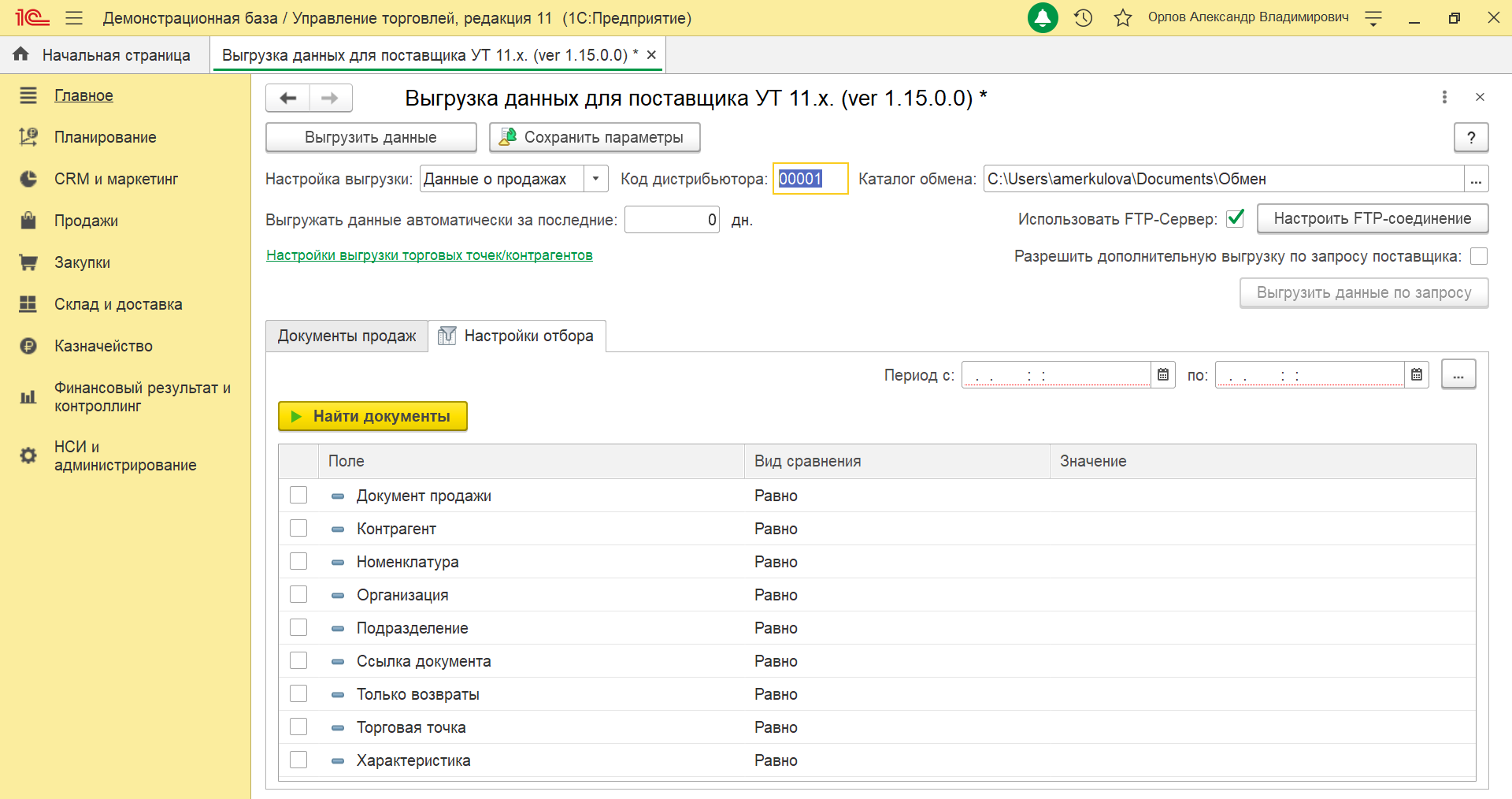Open Планирование section
Screen dimensions: 1512x799
[105, 137]
